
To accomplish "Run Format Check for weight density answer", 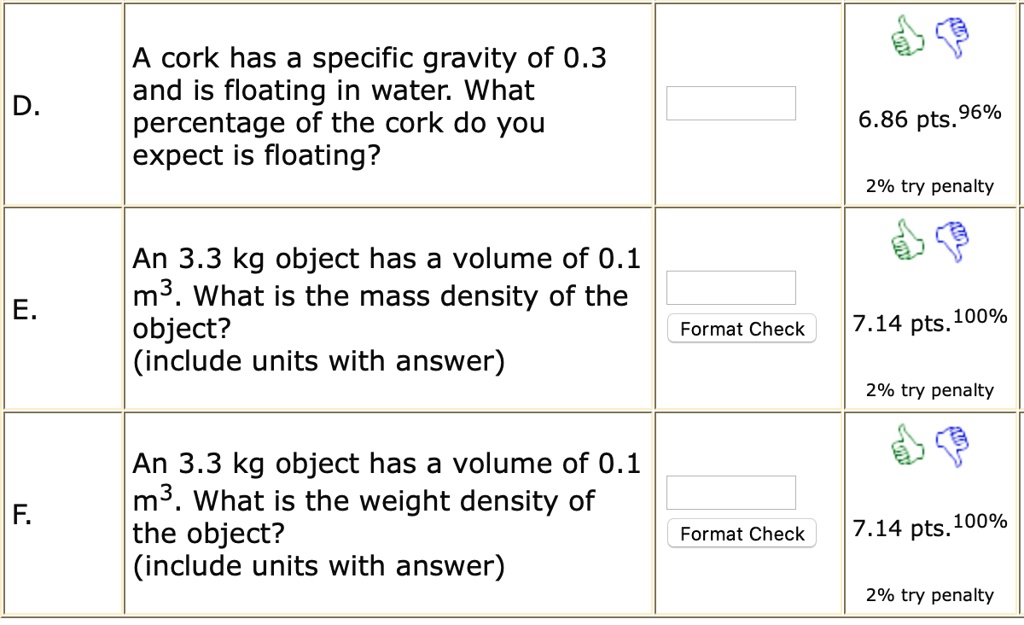I will [x=740, y=533].
